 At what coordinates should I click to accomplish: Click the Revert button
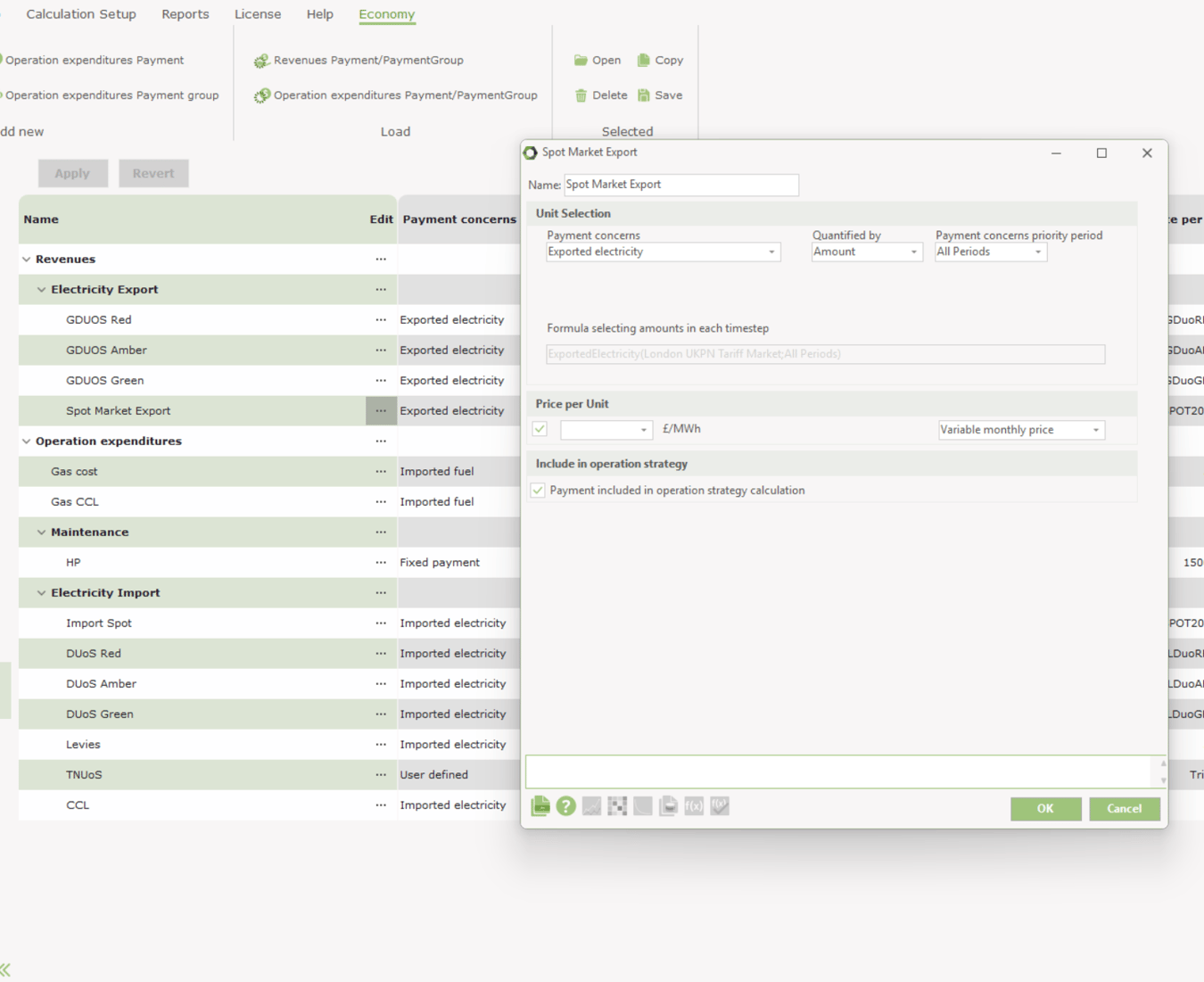point(153,173)
